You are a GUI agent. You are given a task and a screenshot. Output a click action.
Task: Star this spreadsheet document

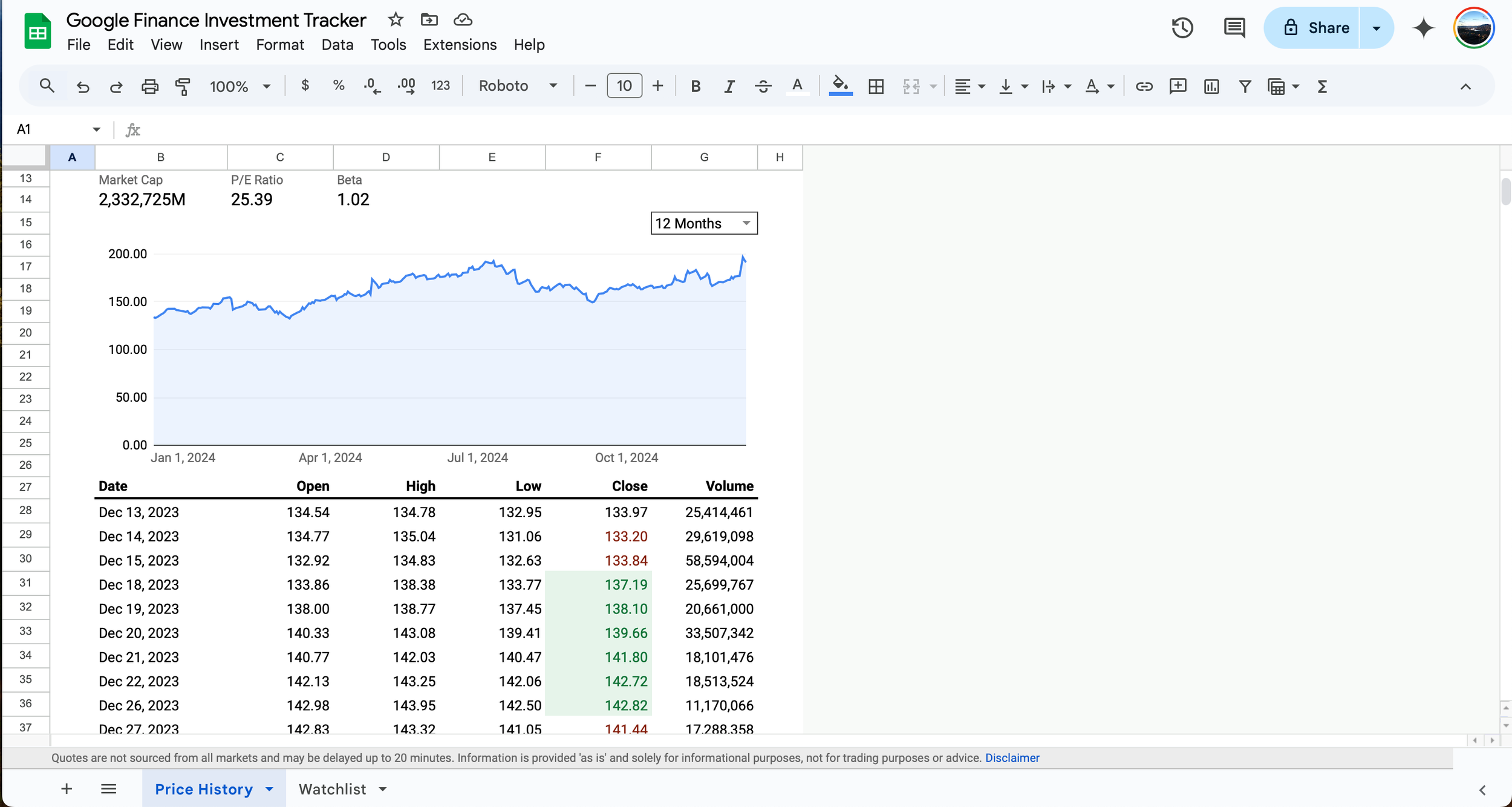[x=396, y=20]
